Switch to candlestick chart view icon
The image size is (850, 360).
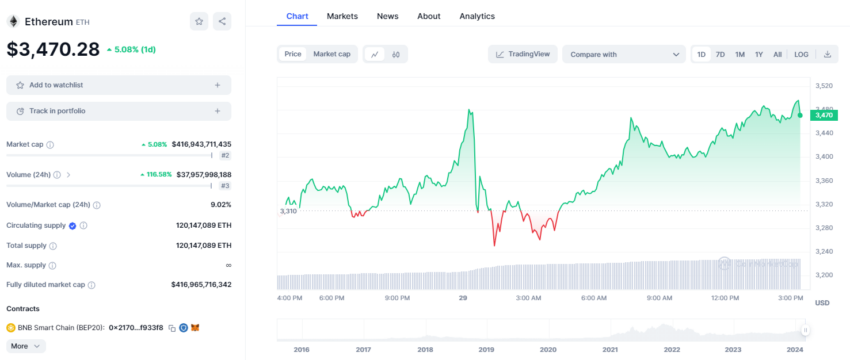(x=396, y=54)
